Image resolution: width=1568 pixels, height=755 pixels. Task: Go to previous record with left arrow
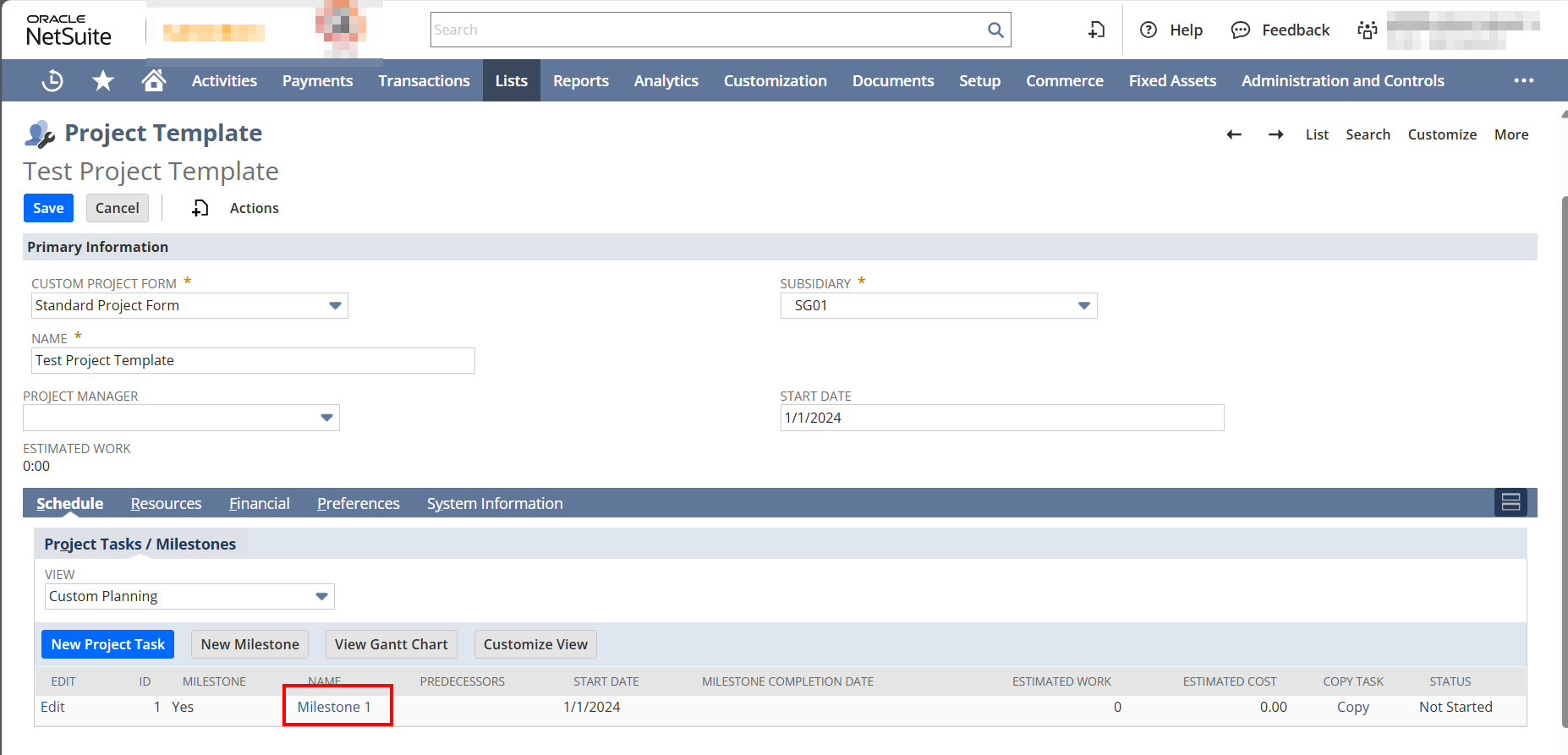1234,134
